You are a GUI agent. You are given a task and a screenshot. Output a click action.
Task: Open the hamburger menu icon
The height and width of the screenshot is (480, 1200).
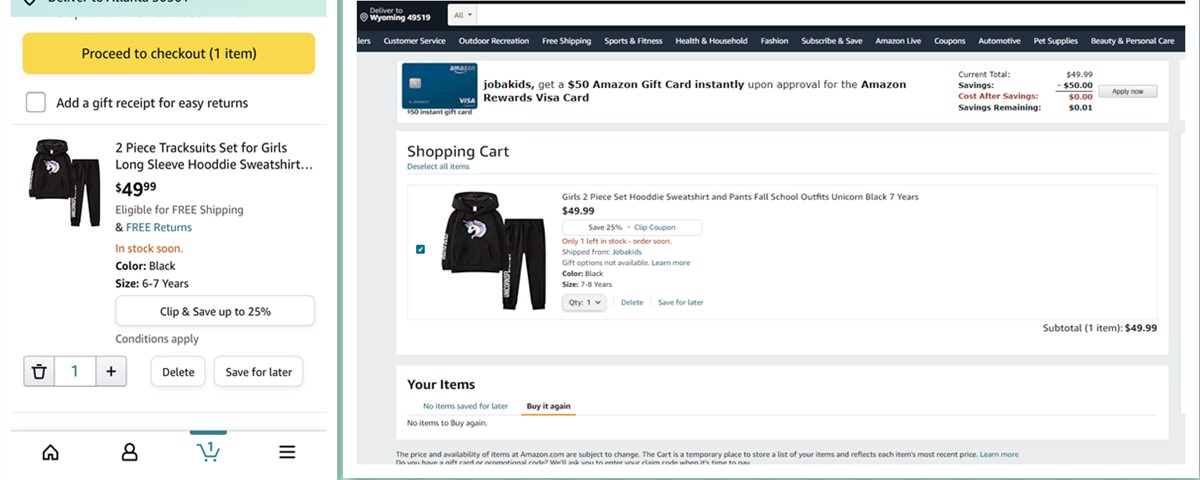pyautogui.click(x=287, y=452)
